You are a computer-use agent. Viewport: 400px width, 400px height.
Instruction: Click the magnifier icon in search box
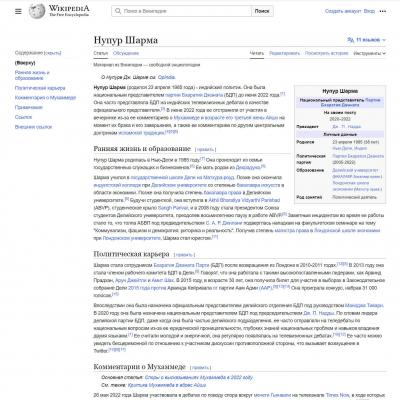118,11
